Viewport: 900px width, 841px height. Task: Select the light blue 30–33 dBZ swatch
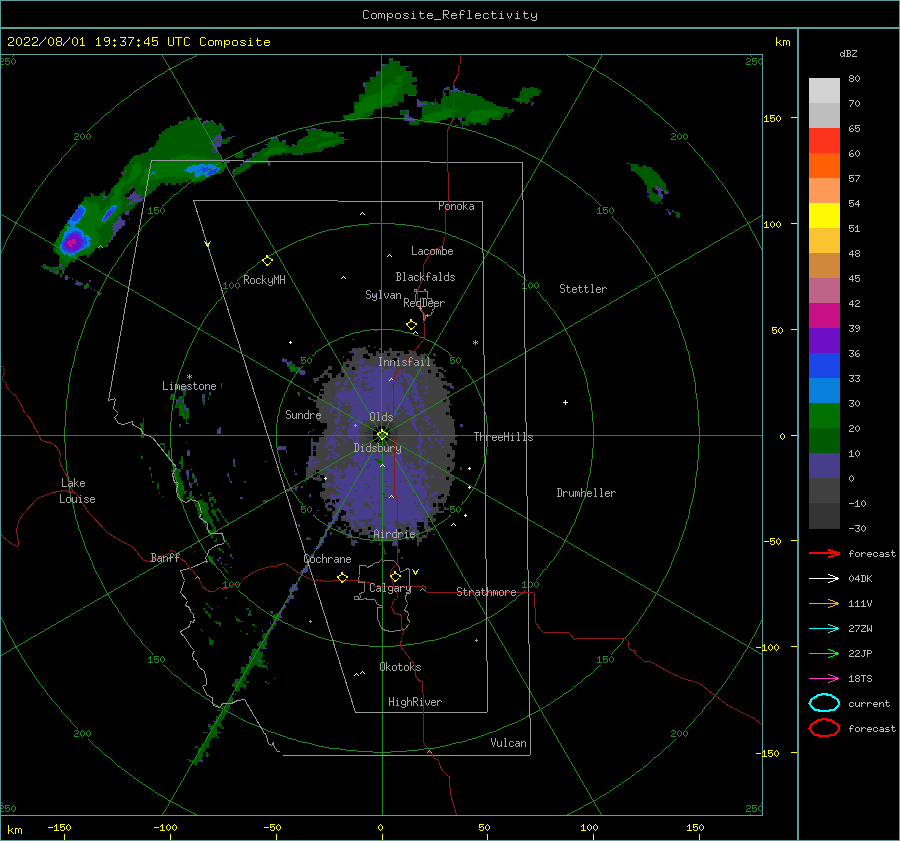pyautogui.click(x=824, y=390)
